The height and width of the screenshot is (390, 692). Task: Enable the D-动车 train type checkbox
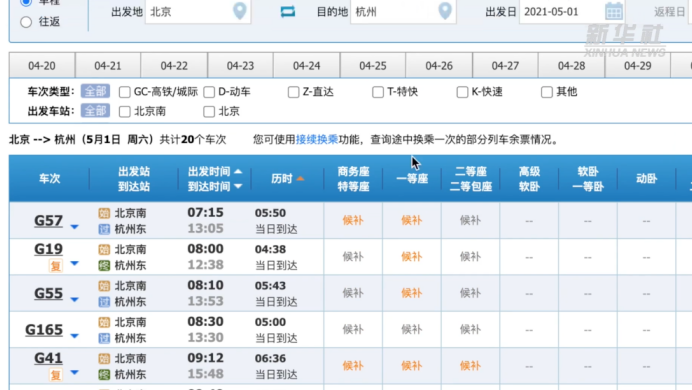pos(209,92)
